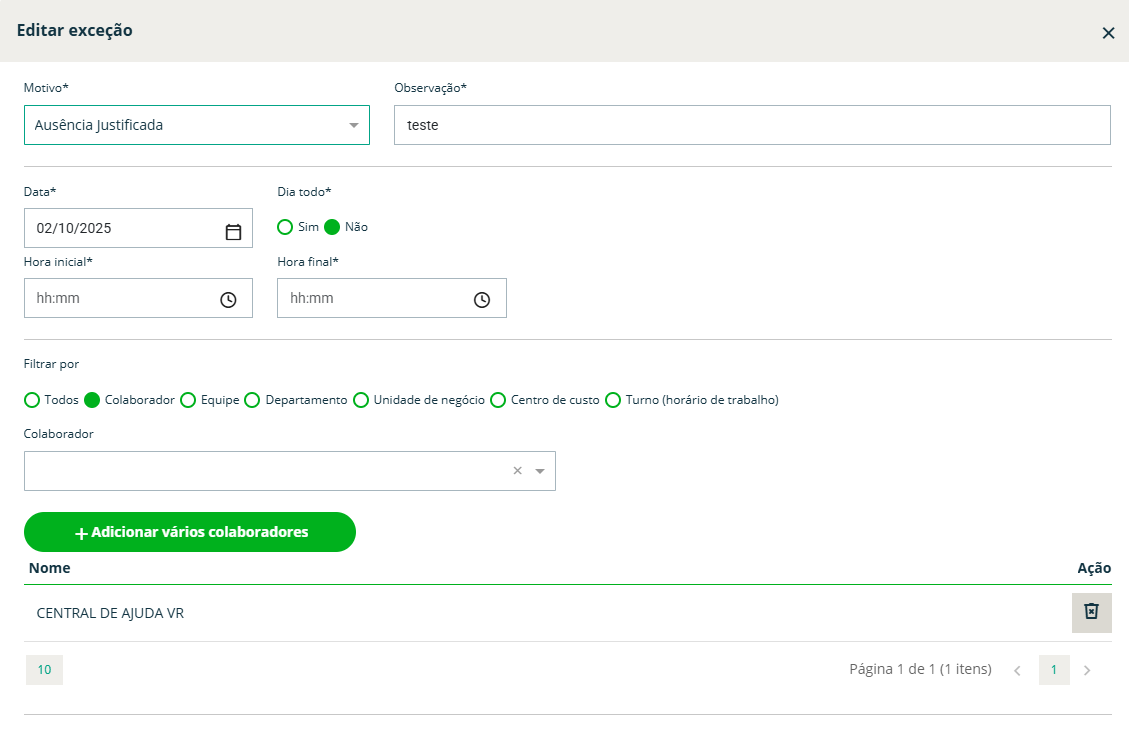Click the clock icon in Hora inicial
Image resolution: width=1129 pixels, height=730 pixels.
click(x=228, y=300)
